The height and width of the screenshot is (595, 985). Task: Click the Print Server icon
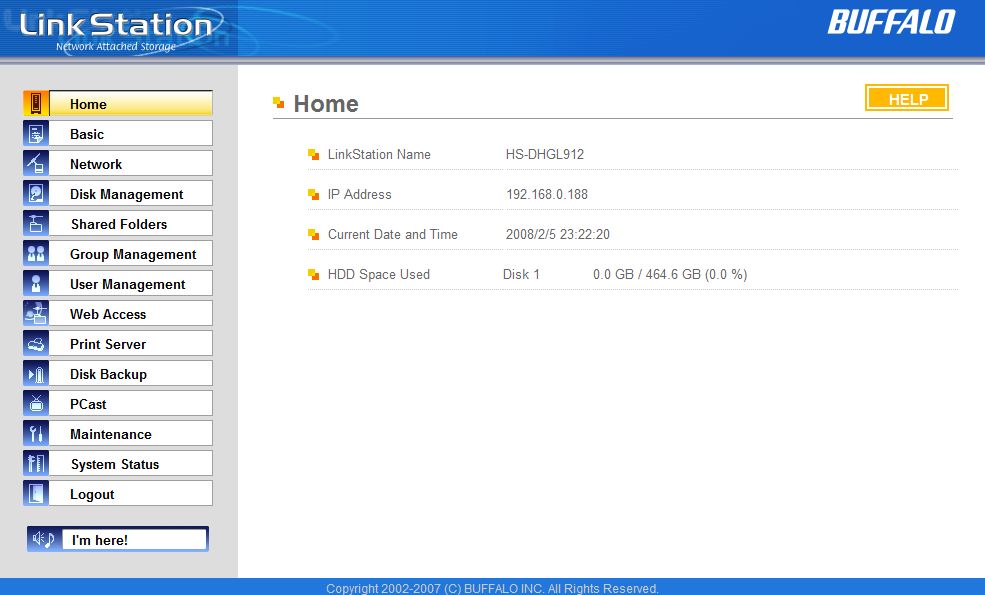36,344
